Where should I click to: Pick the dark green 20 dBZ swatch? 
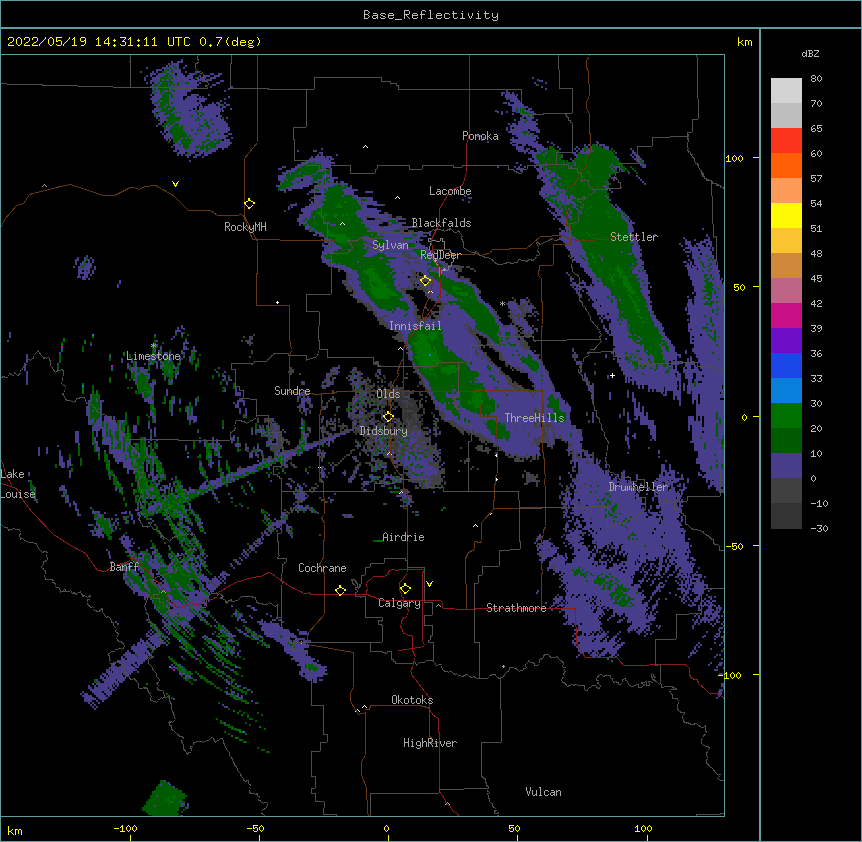[786, 440]
